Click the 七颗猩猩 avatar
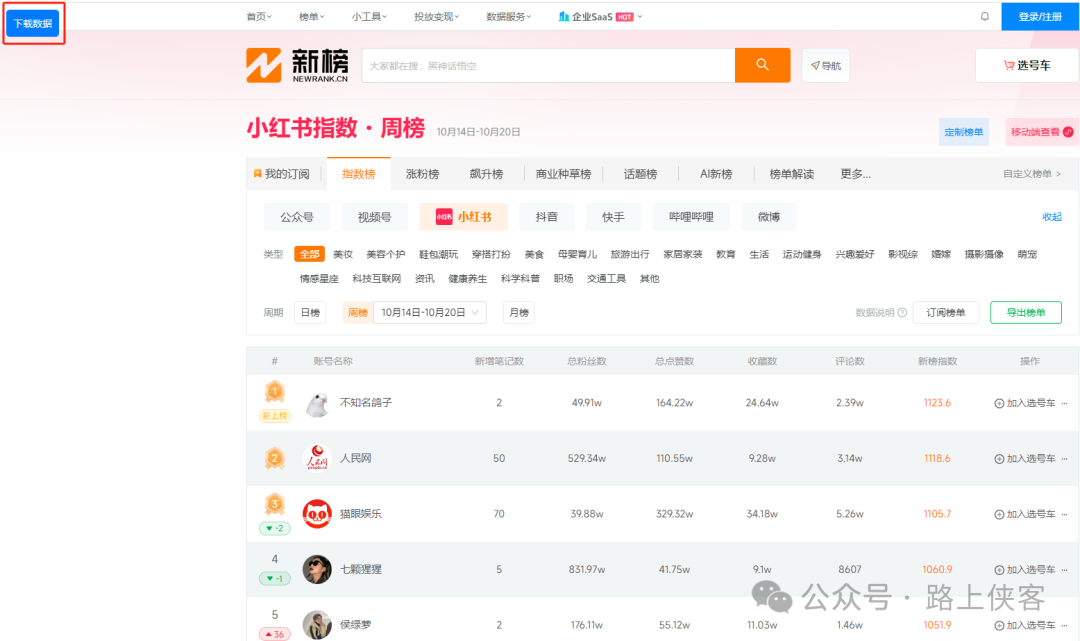The image size is (1080, 641). coord(317,569)
